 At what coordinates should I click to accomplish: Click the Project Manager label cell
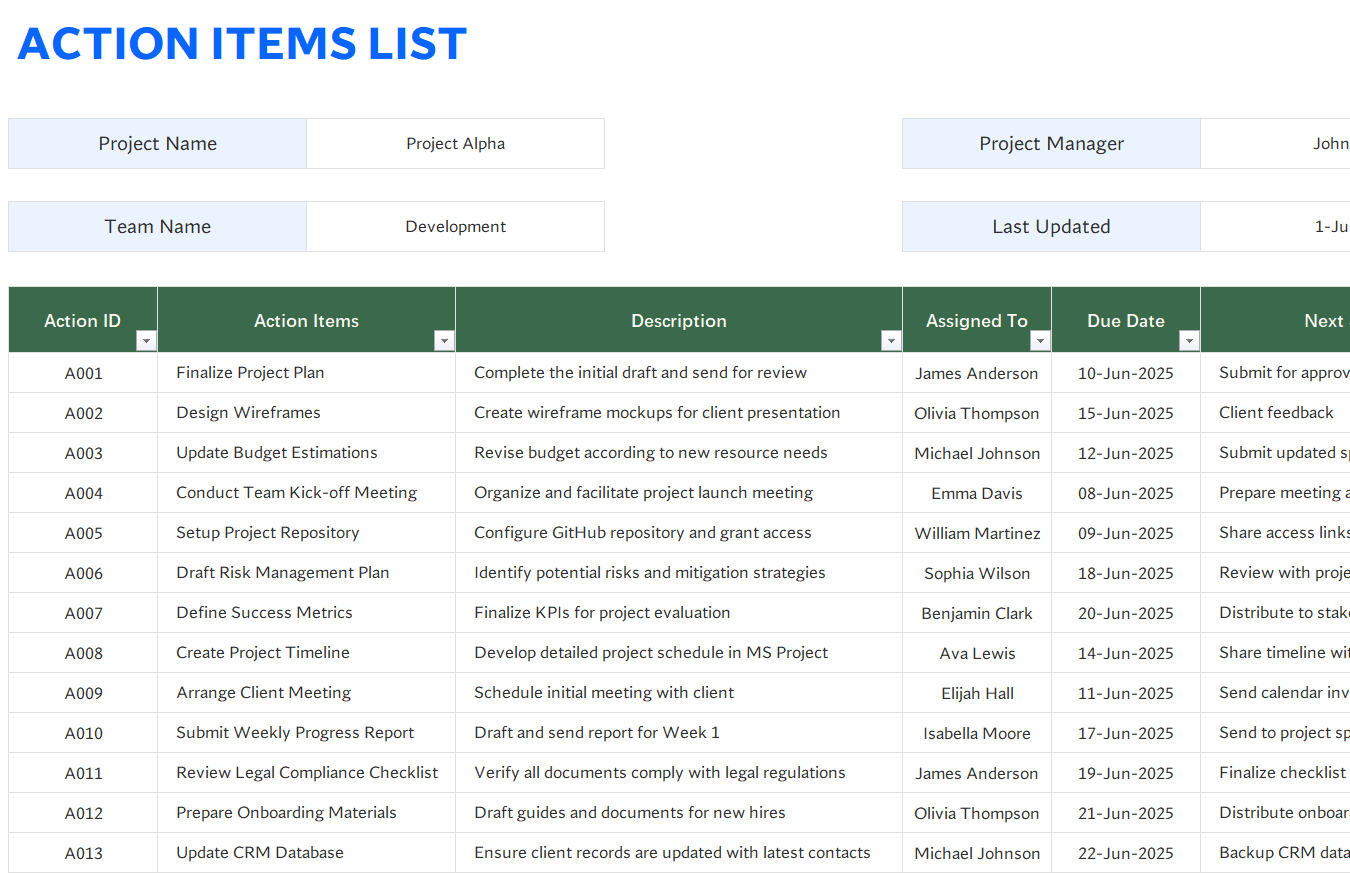tap(1051, 143)
